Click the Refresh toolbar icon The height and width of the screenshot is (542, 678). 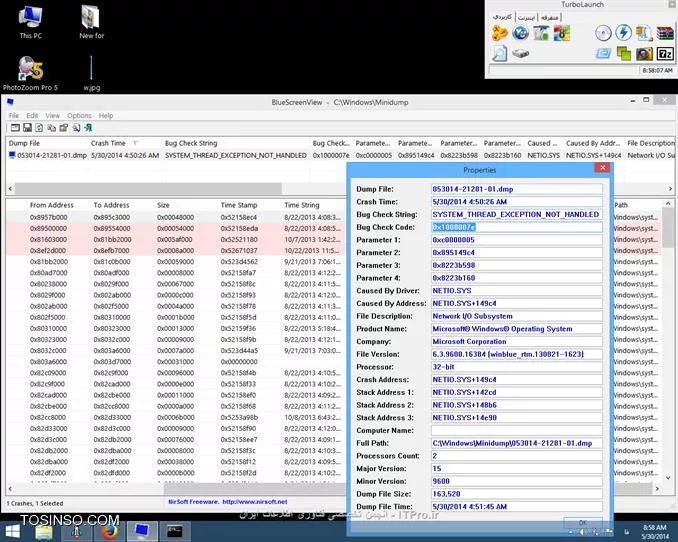click(x=39, y=128)
